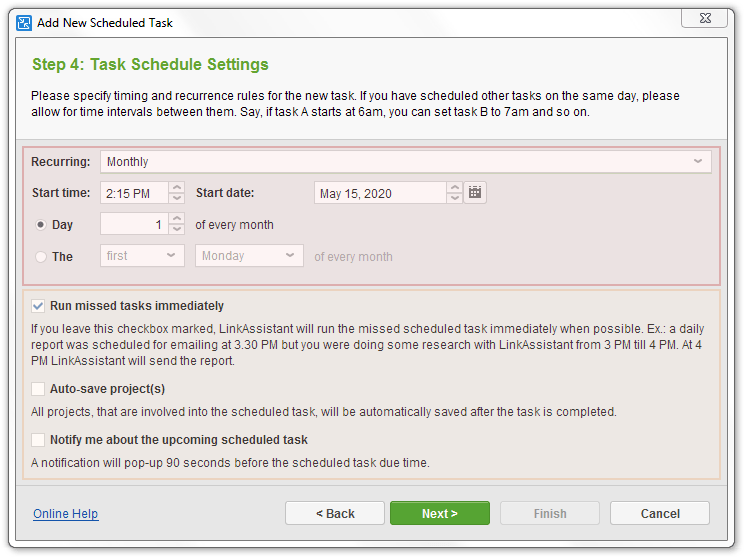Click the app icon in title bar
The image size is (744, 557).
(24, 23)
